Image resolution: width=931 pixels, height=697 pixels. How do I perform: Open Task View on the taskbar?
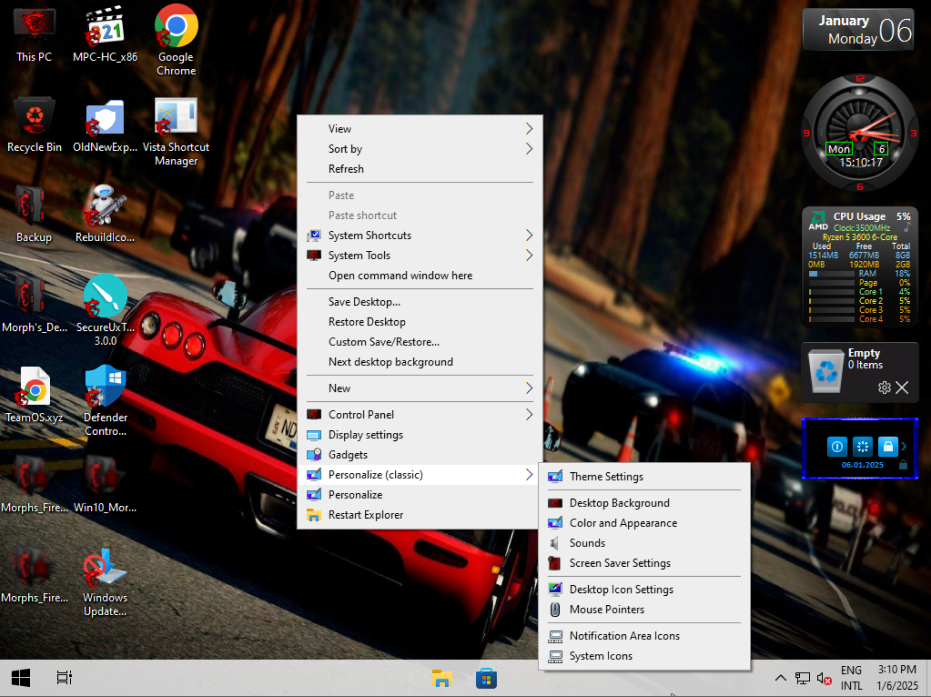64,677
